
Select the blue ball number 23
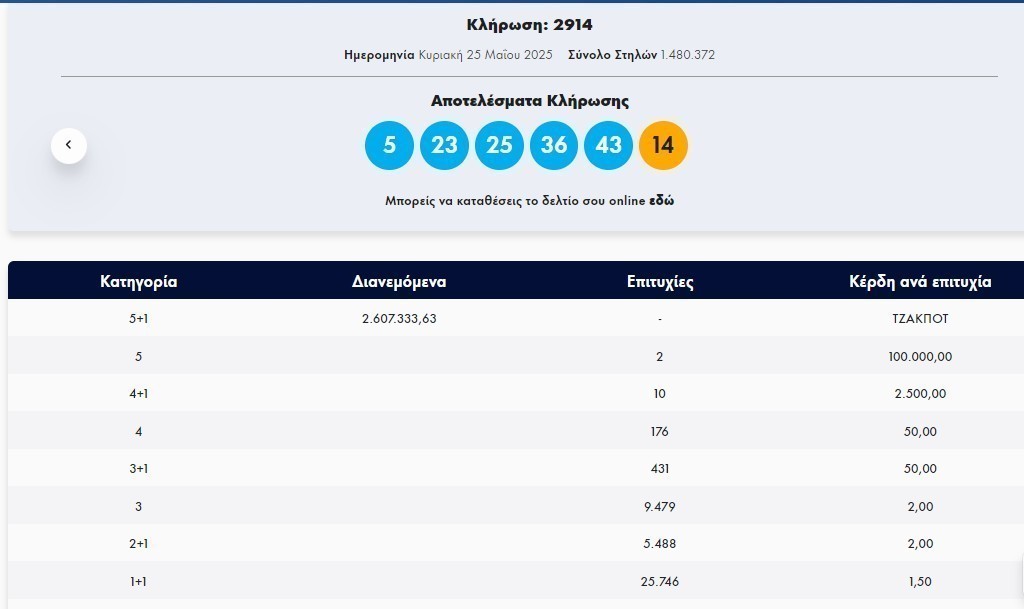[x=444, y=145]
